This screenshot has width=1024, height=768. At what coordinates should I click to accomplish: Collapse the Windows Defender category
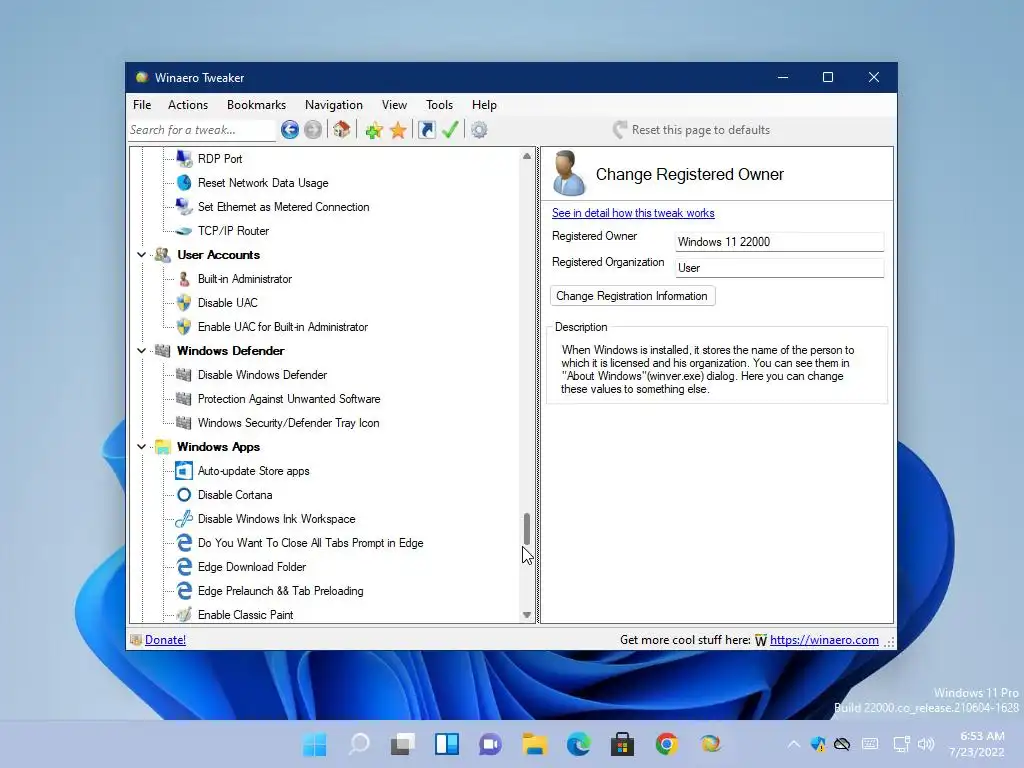(x=141, y=351)
